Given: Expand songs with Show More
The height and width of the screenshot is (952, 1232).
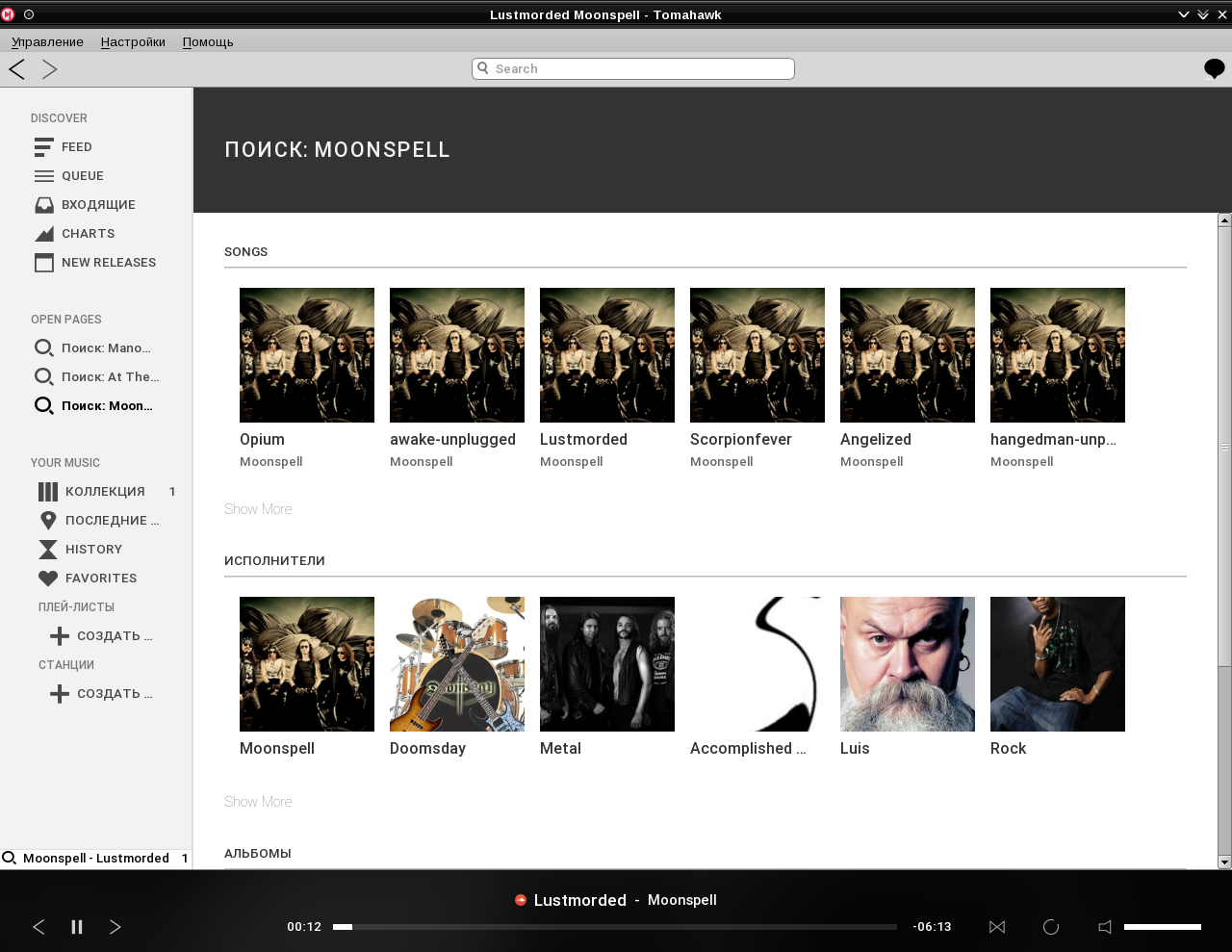Looking at the screenshot, I should point(258,509).
